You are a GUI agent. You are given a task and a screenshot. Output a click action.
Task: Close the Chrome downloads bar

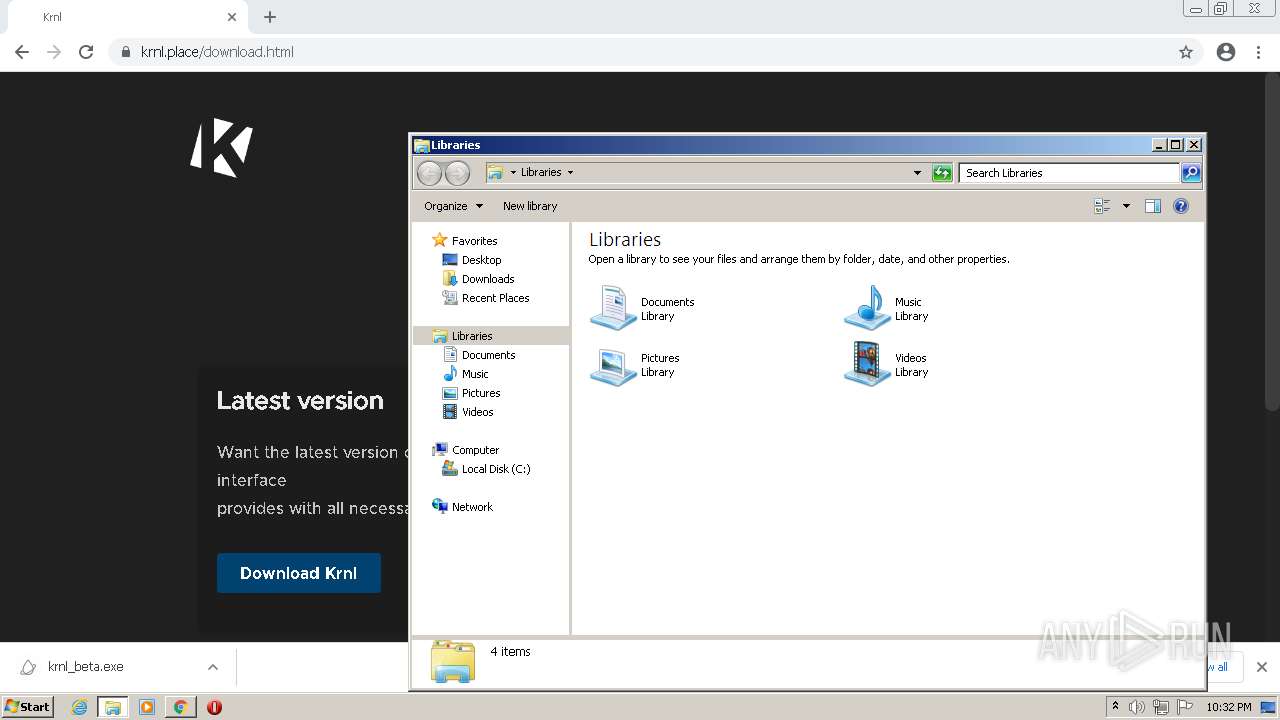coord(1262,667)
